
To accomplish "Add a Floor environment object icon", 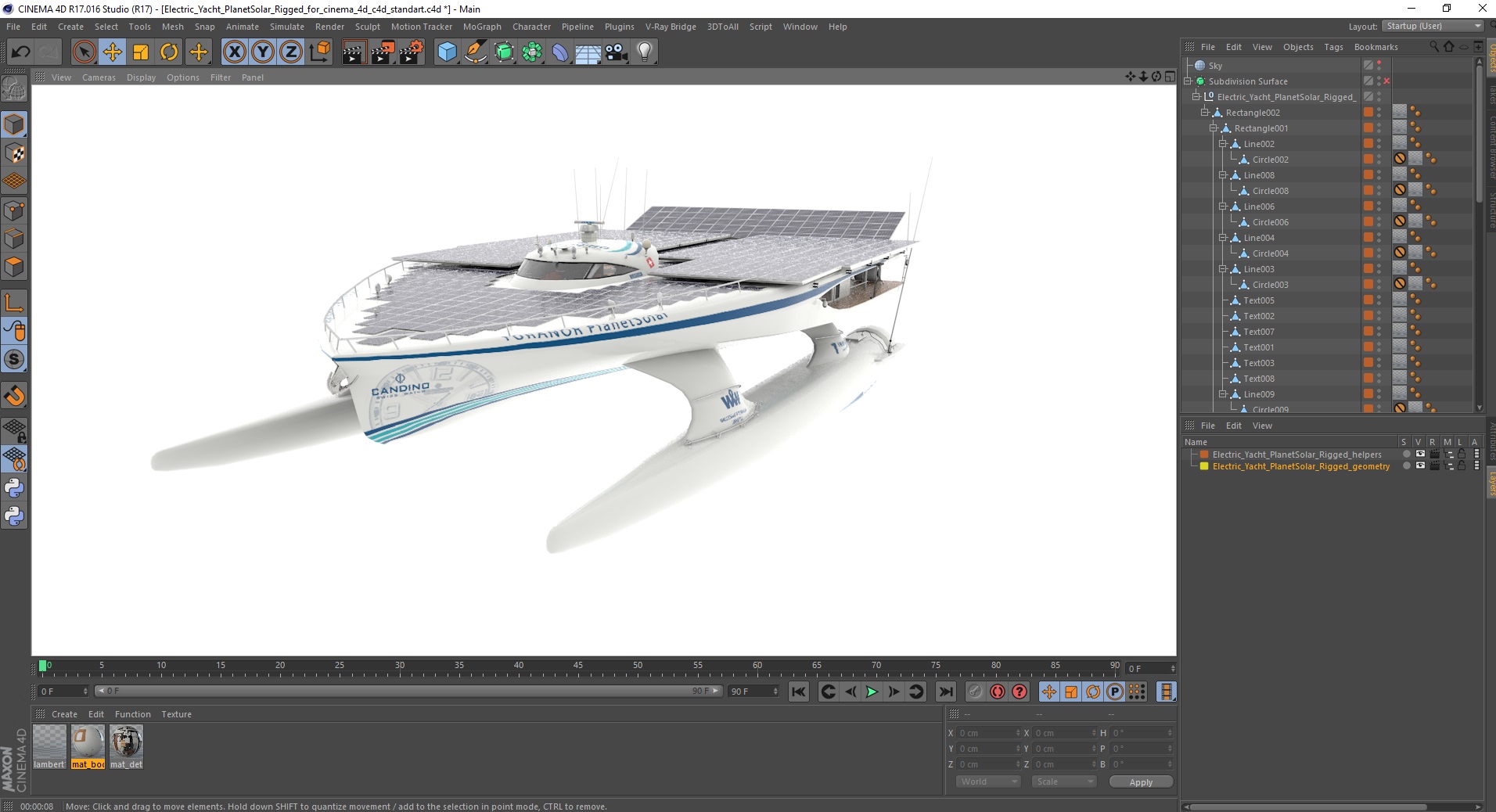I will 588,52.
